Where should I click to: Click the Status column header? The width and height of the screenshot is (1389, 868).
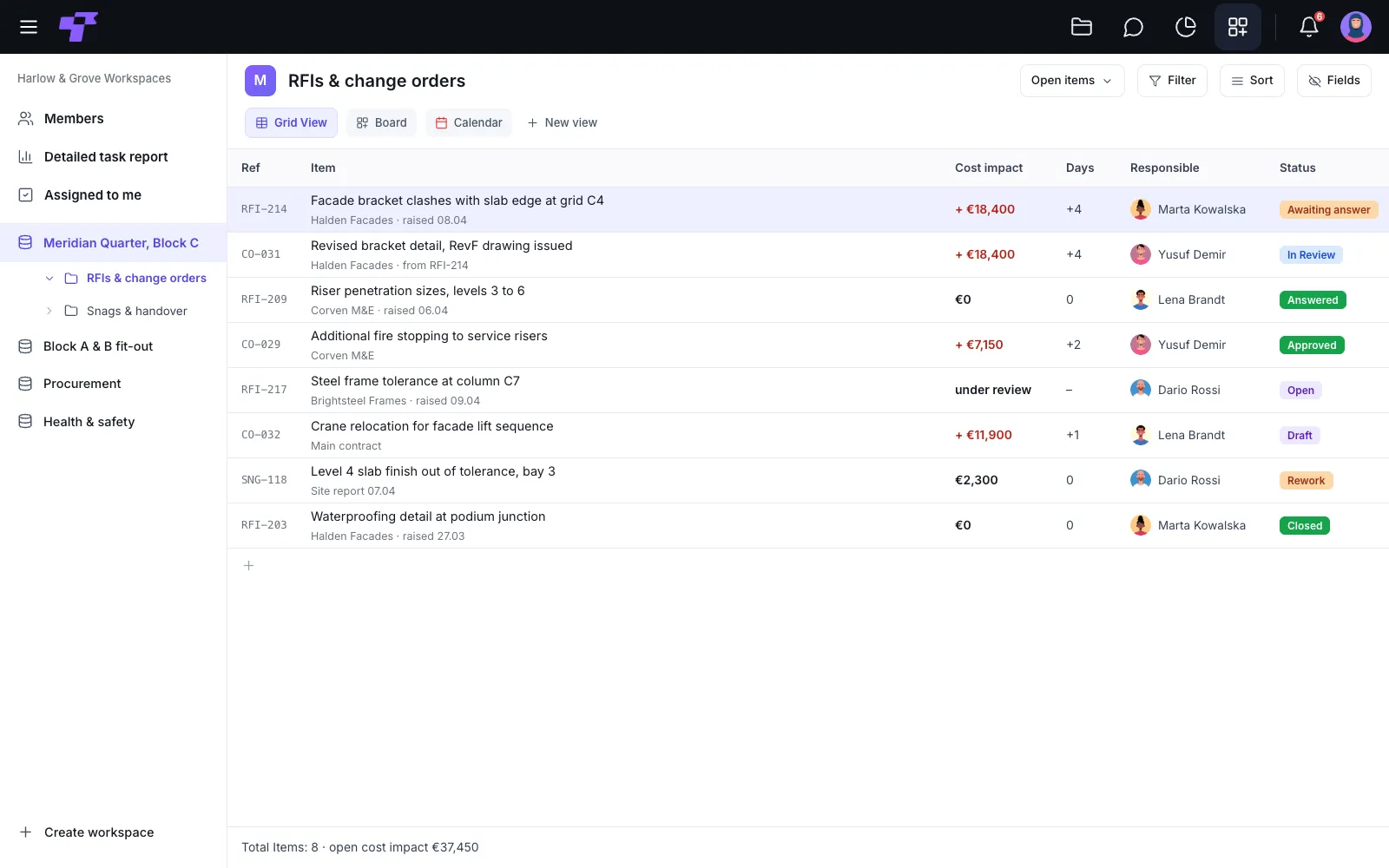click(1297, 168)
